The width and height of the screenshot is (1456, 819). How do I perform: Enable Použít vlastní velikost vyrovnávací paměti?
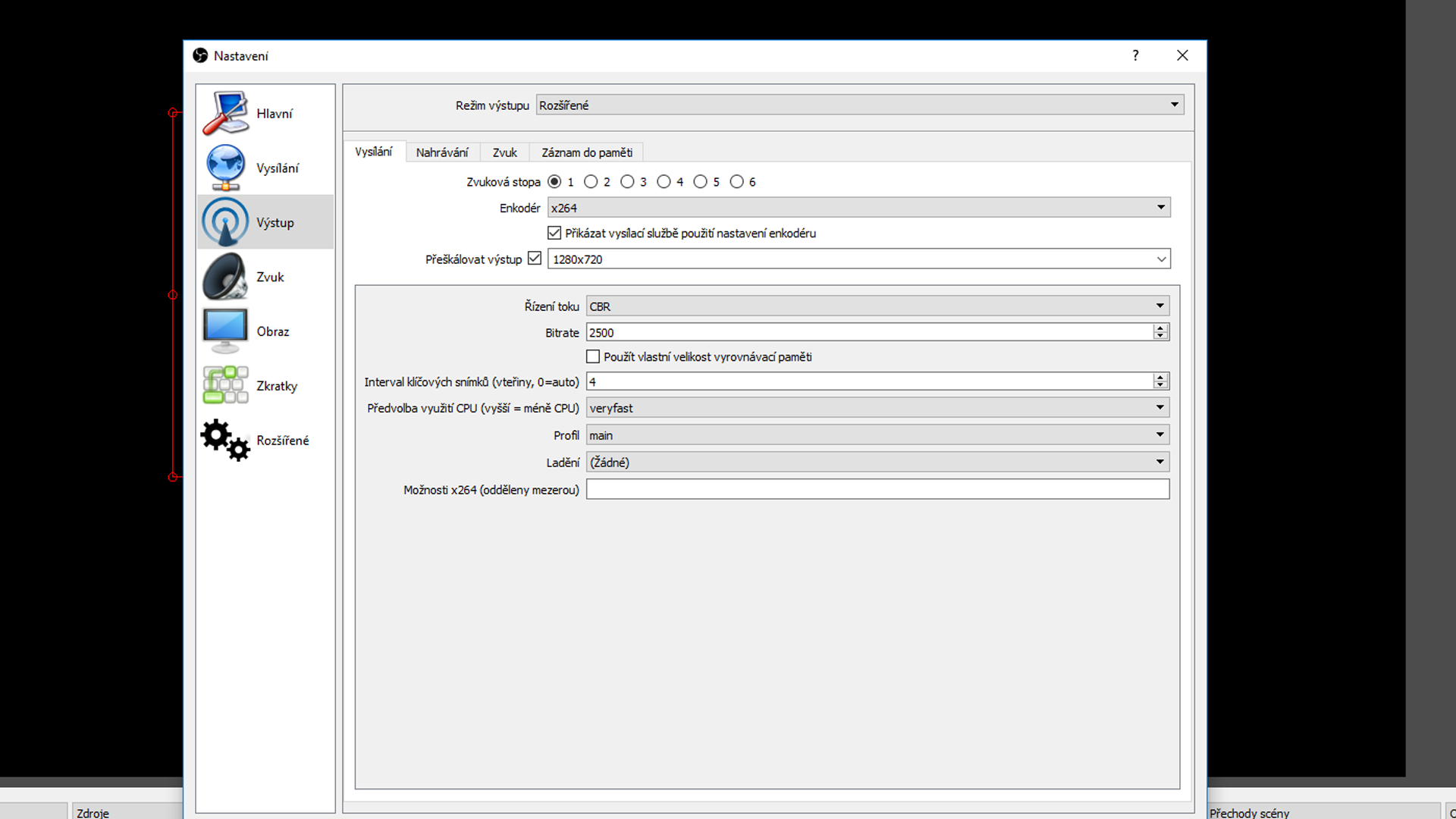tap(593, 356)
